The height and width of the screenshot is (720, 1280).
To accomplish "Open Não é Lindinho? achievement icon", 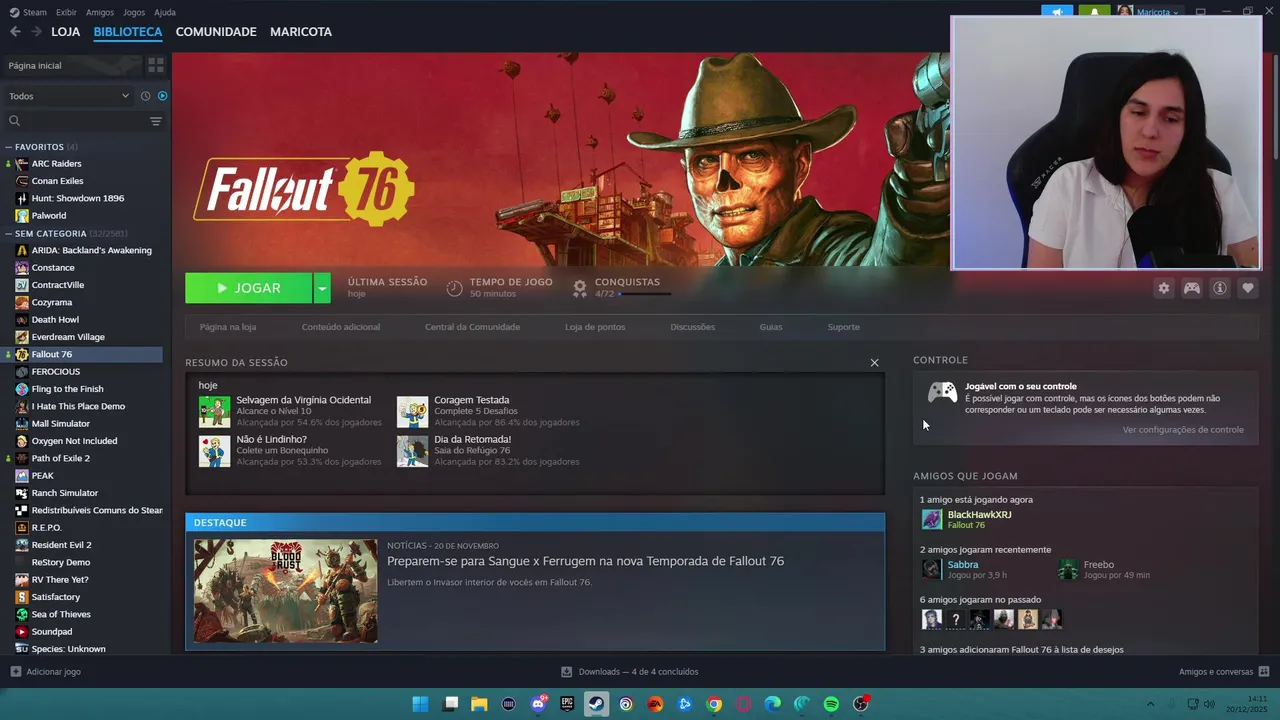I will 214,451.
